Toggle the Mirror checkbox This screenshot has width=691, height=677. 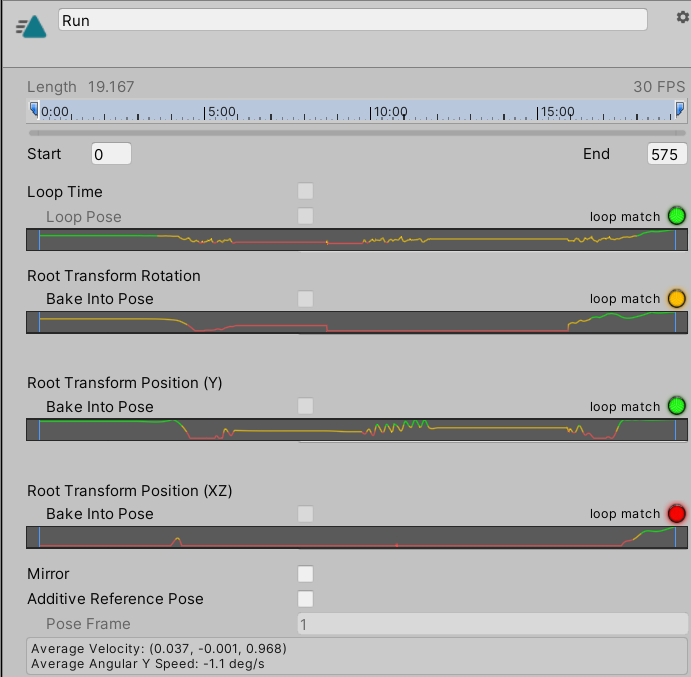[305, 574]
